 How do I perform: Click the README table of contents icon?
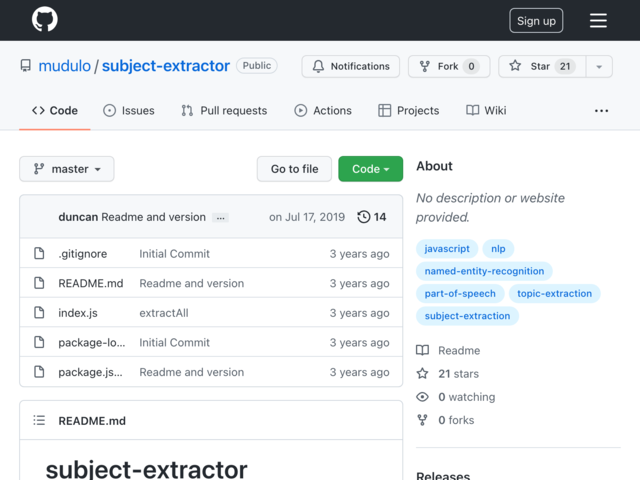[x=39, y=420]
